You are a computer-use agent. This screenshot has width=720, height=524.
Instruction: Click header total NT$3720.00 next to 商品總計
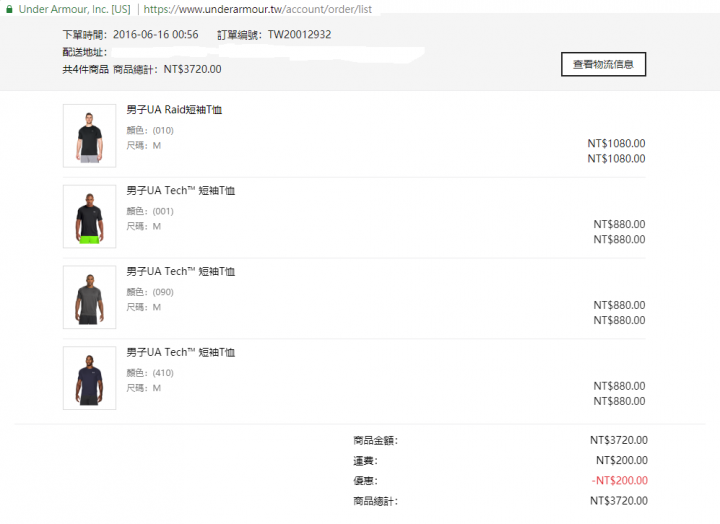[192, 69]
